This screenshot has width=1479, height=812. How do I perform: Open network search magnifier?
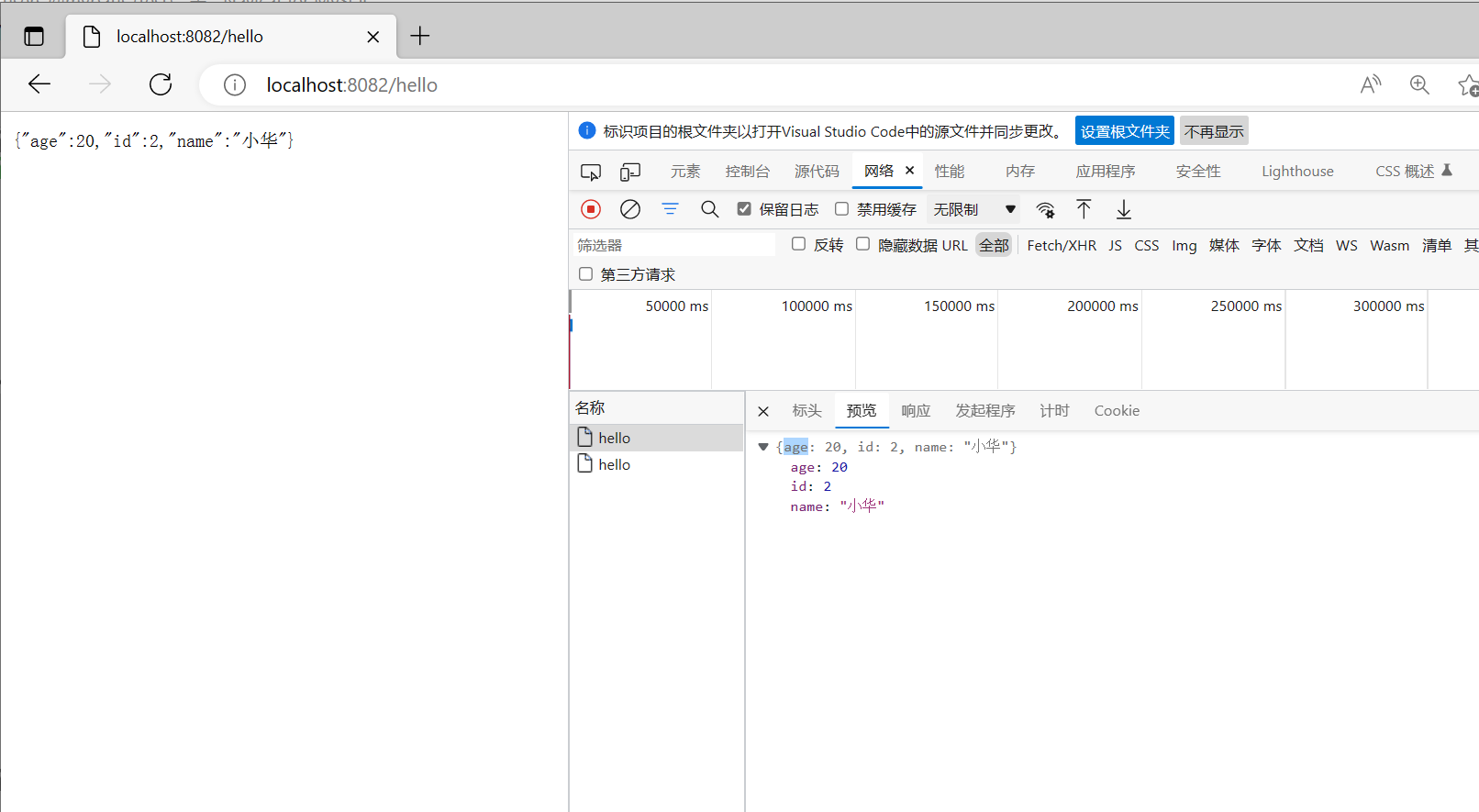pos(709,209)
